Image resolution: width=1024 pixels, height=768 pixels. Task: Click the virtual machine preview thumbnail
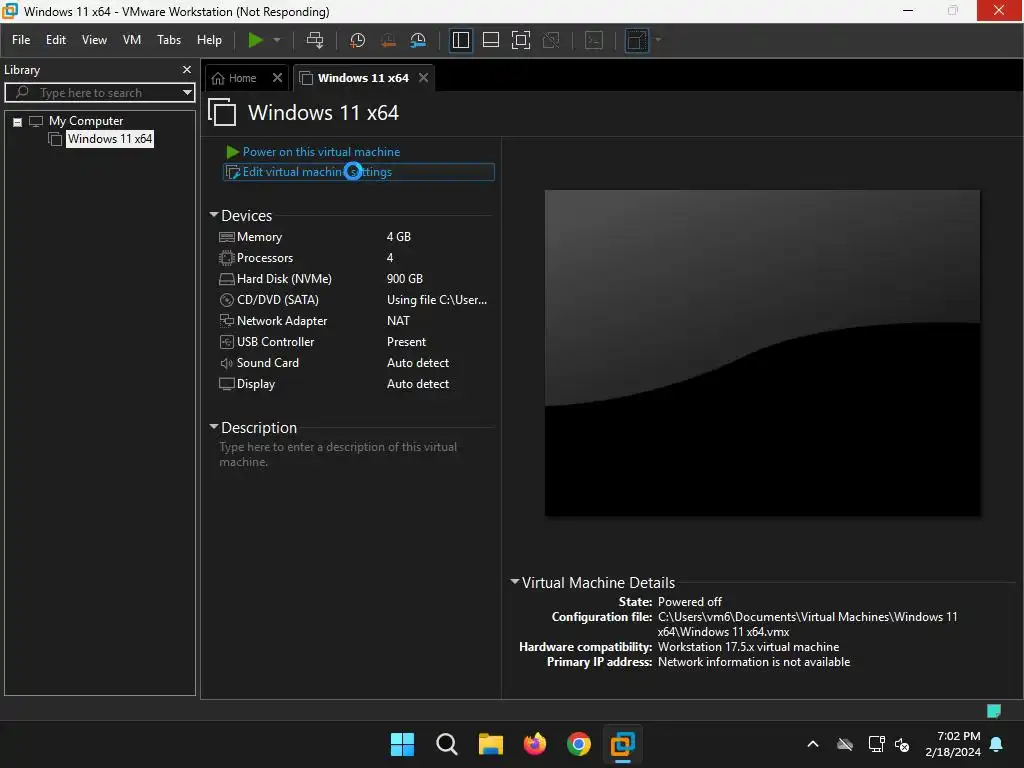coord(762,353)
